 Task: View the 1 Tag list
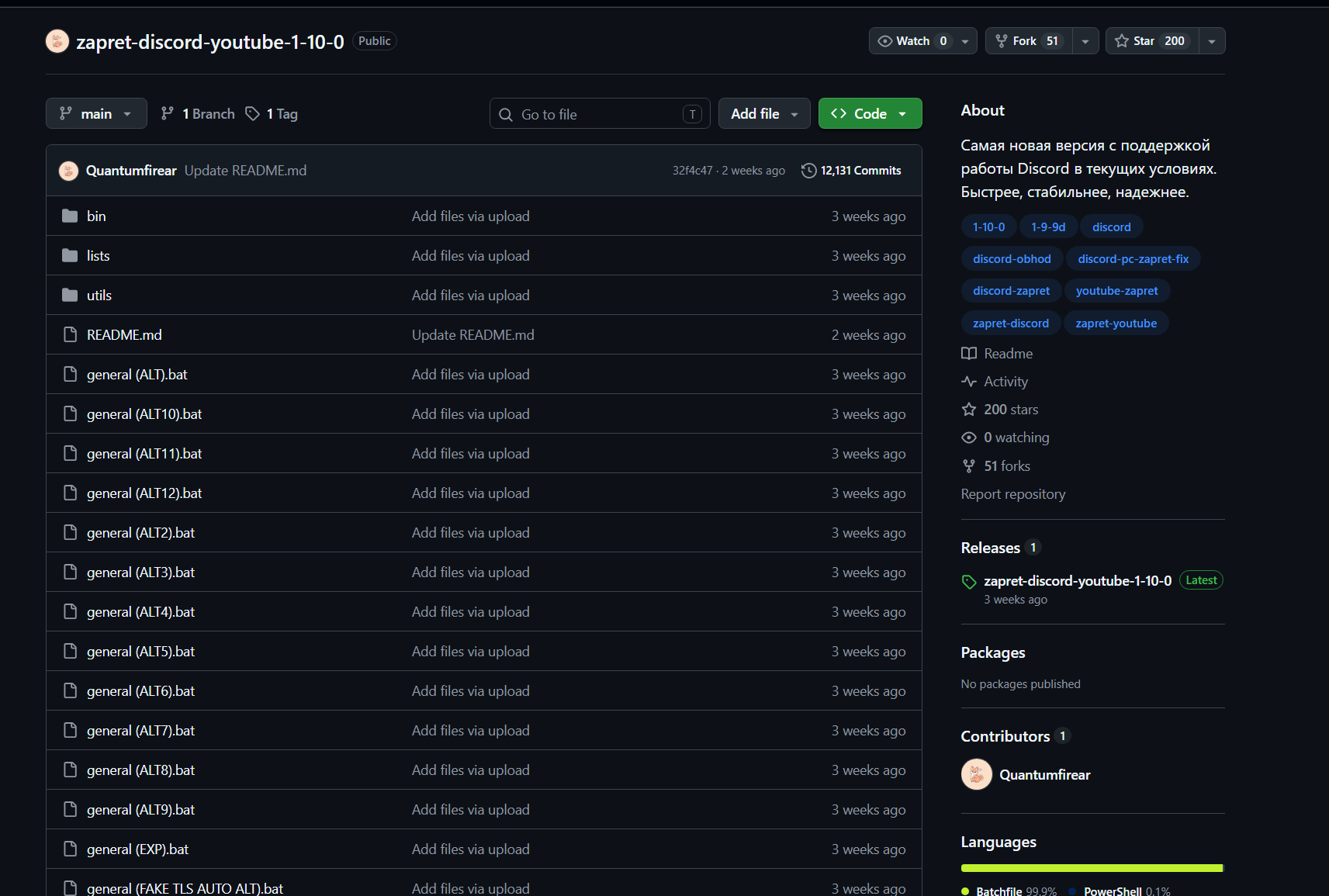pos(272,114)
